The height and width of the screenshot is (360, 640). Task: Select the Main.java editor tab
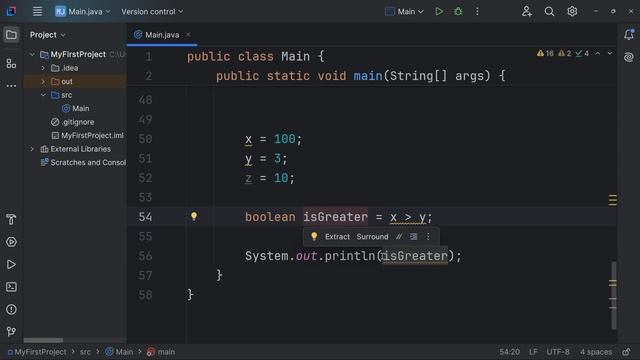click(x=162, y=35)
